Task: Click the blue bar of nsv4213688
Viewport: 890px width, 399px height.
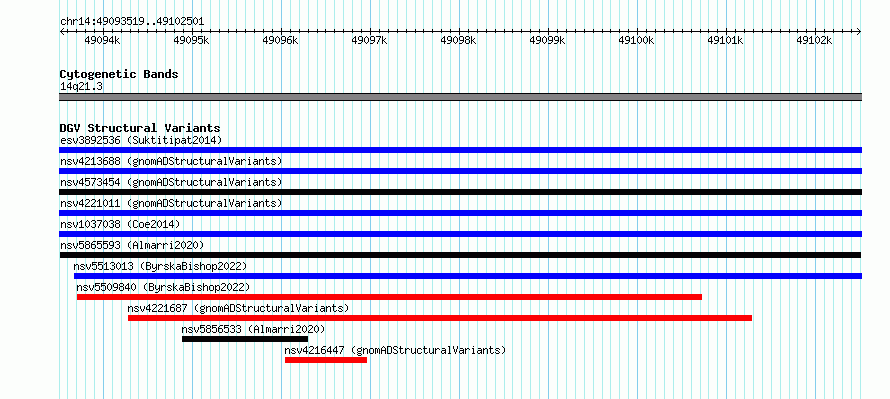Action: tap(460, 171)
